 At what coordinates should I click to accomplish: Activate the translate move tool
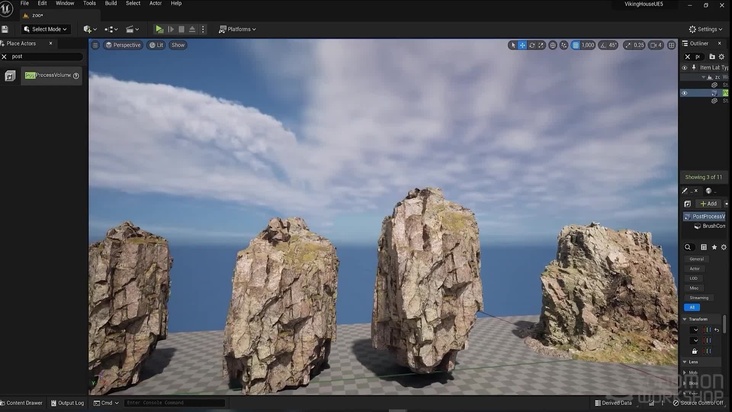[522, 45]
